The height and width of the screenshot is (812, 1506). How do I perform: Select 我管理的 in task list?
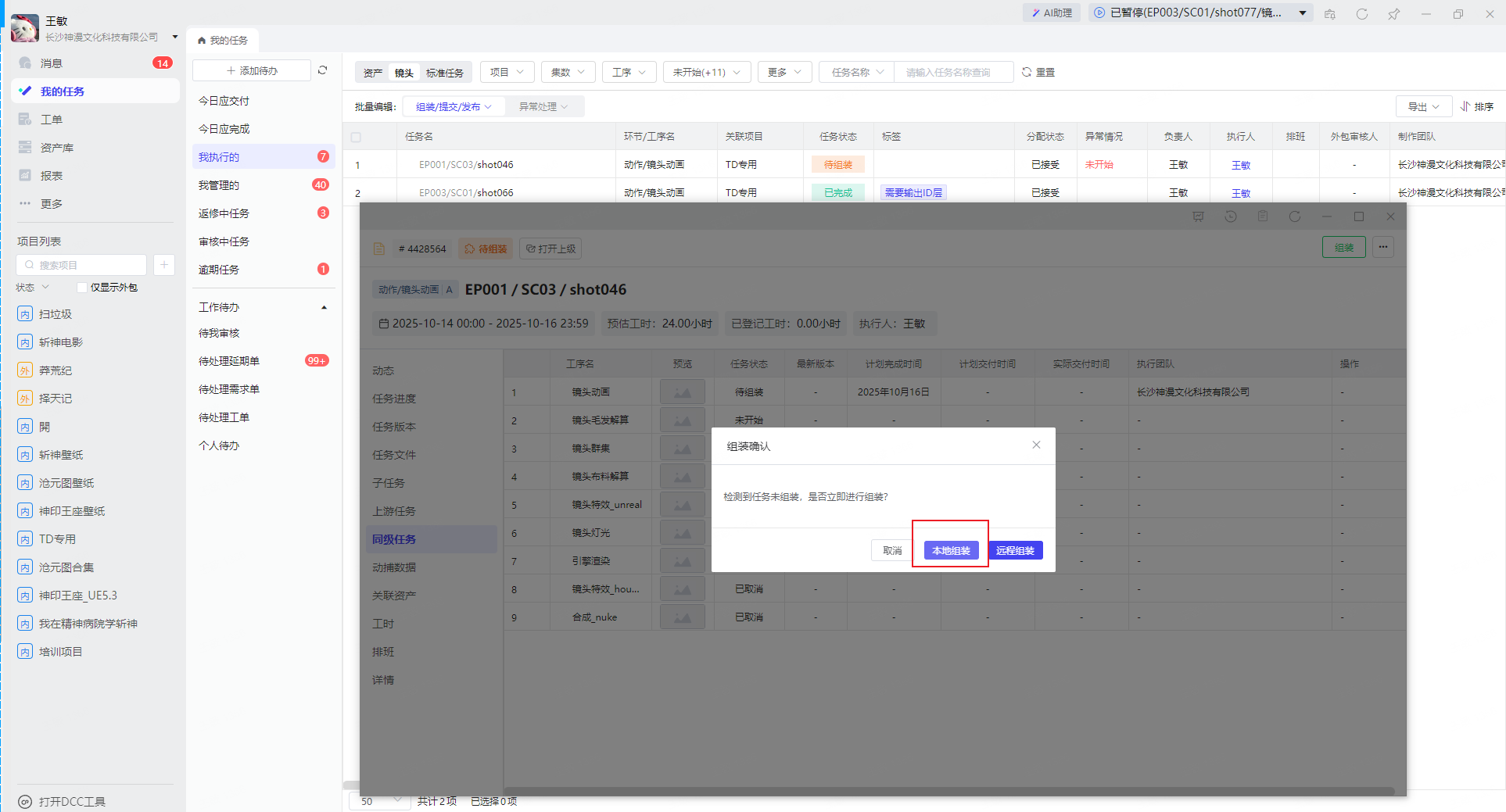point(220,185)
